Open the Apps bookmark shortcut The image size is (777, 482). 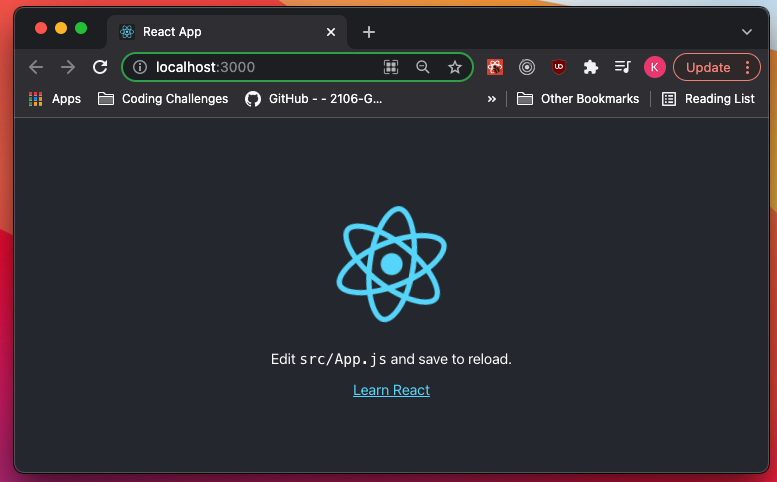(55, 99)
